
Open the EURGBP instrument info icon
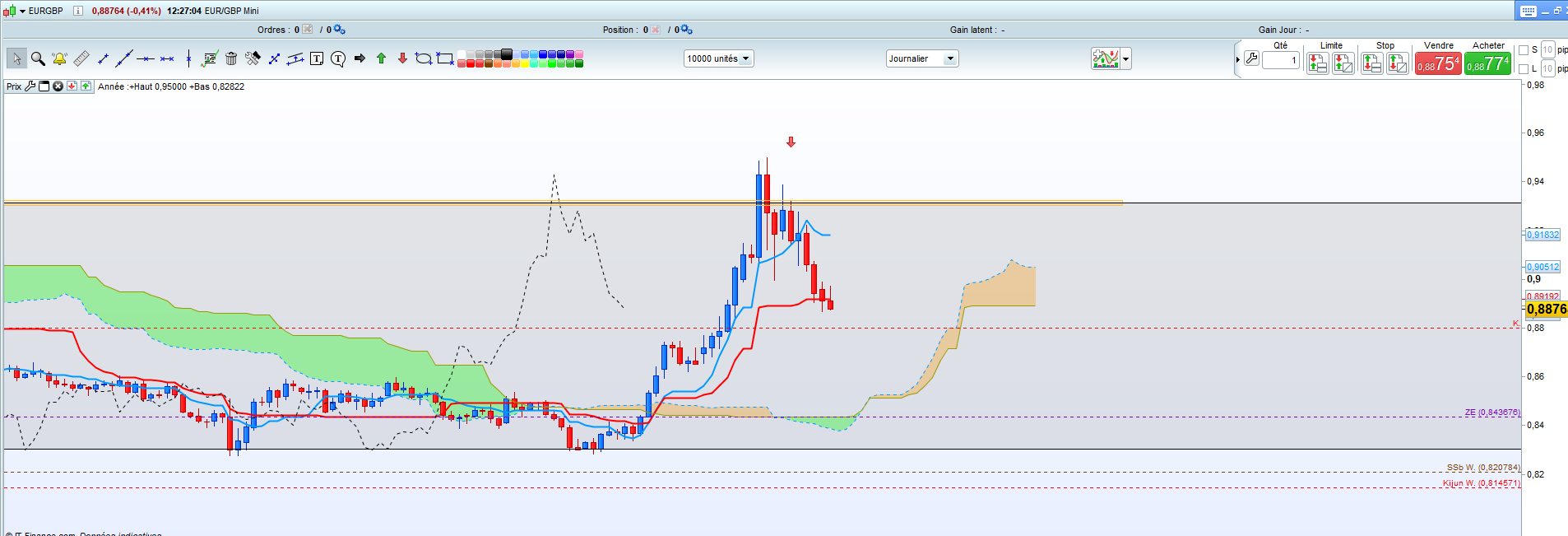77,11
